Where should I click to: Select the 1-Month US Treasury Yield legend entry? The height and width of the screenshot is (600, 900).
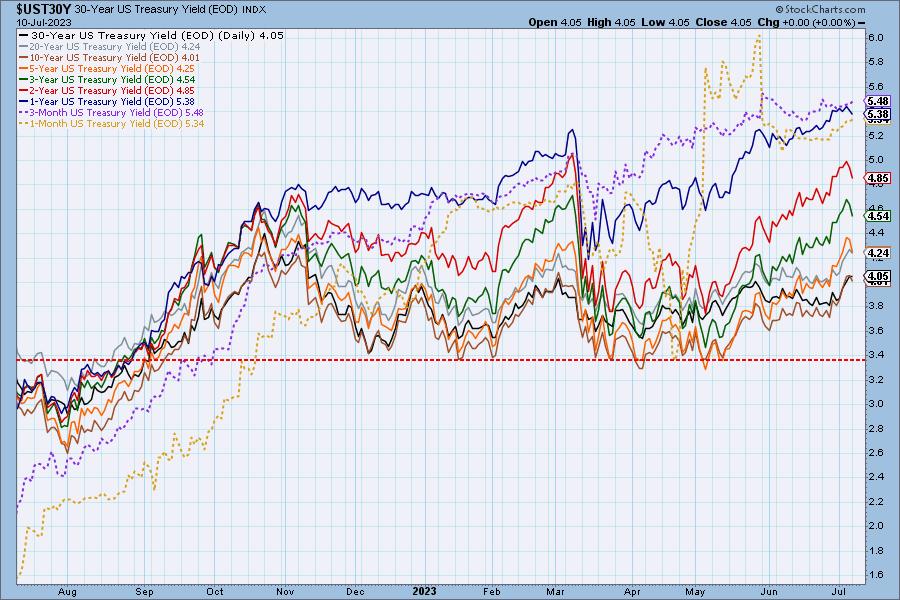click(x=111, y=123)
